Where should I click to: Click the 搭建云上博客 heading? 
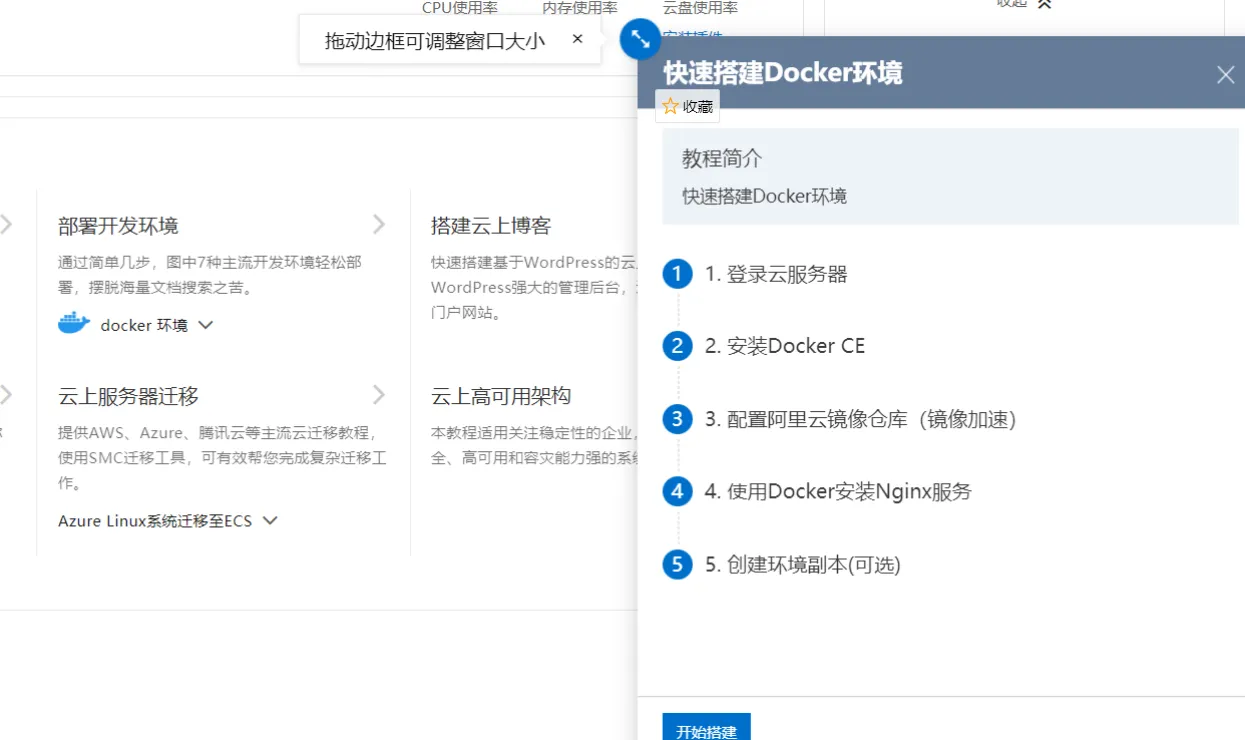point(491,226)
